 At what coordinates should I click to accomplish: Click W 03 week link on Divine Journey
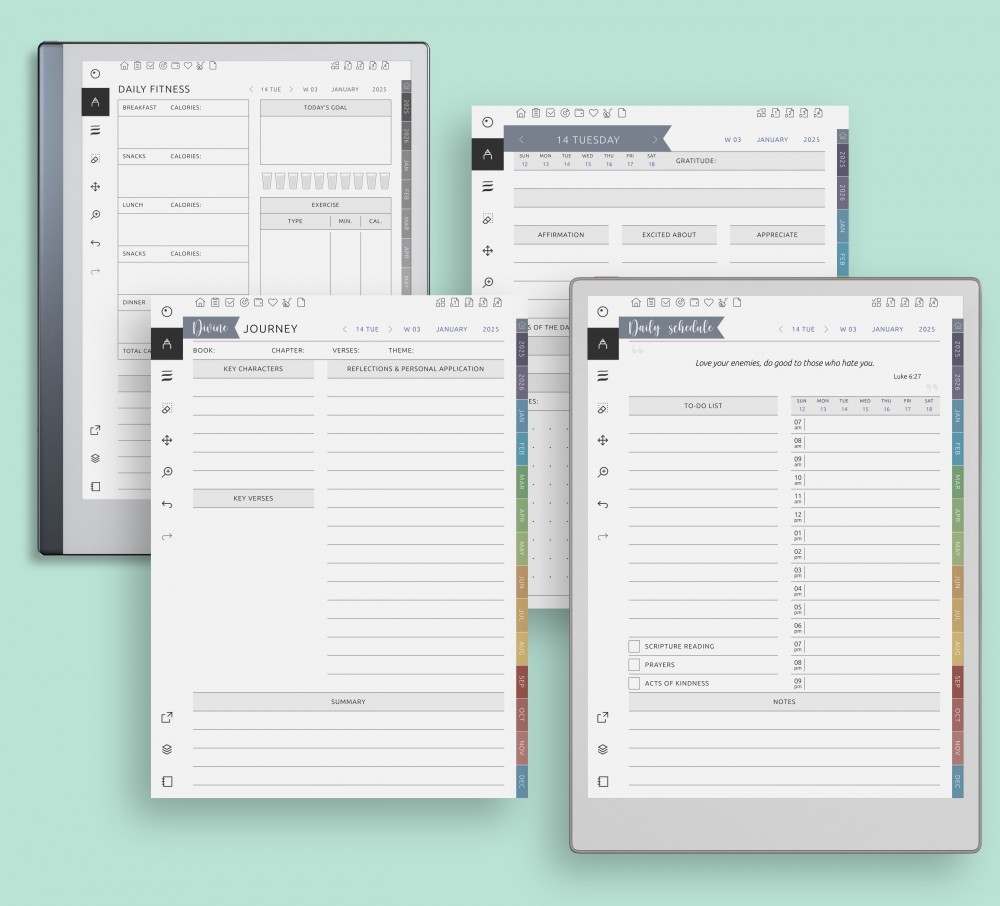tap(411, 329)
